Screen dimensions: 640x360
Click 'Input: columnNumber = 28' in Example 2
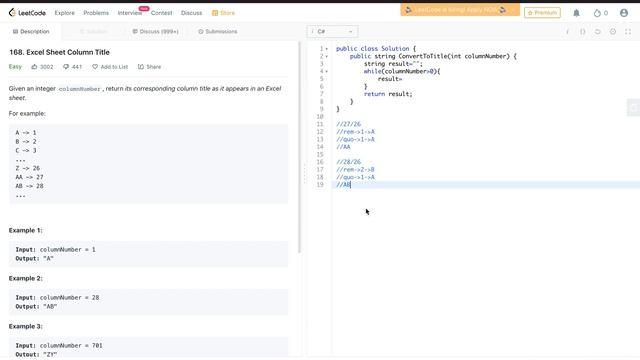click(x=57, y=298)
